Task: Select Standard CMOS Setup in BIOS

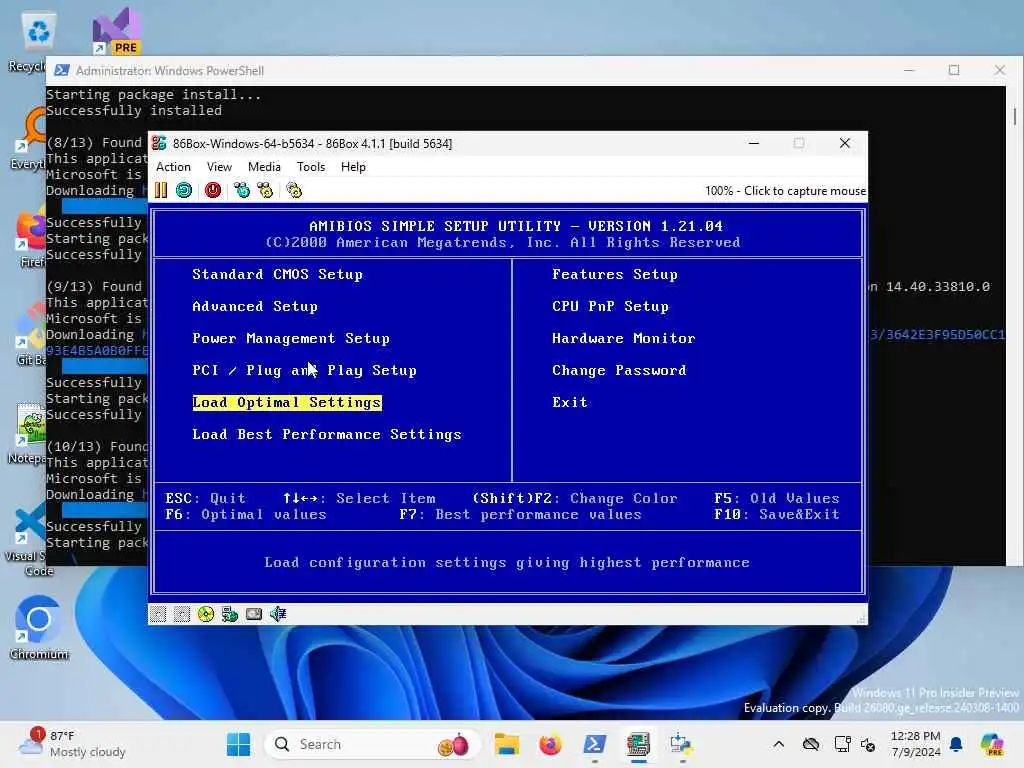Action: tap(277, 274)
